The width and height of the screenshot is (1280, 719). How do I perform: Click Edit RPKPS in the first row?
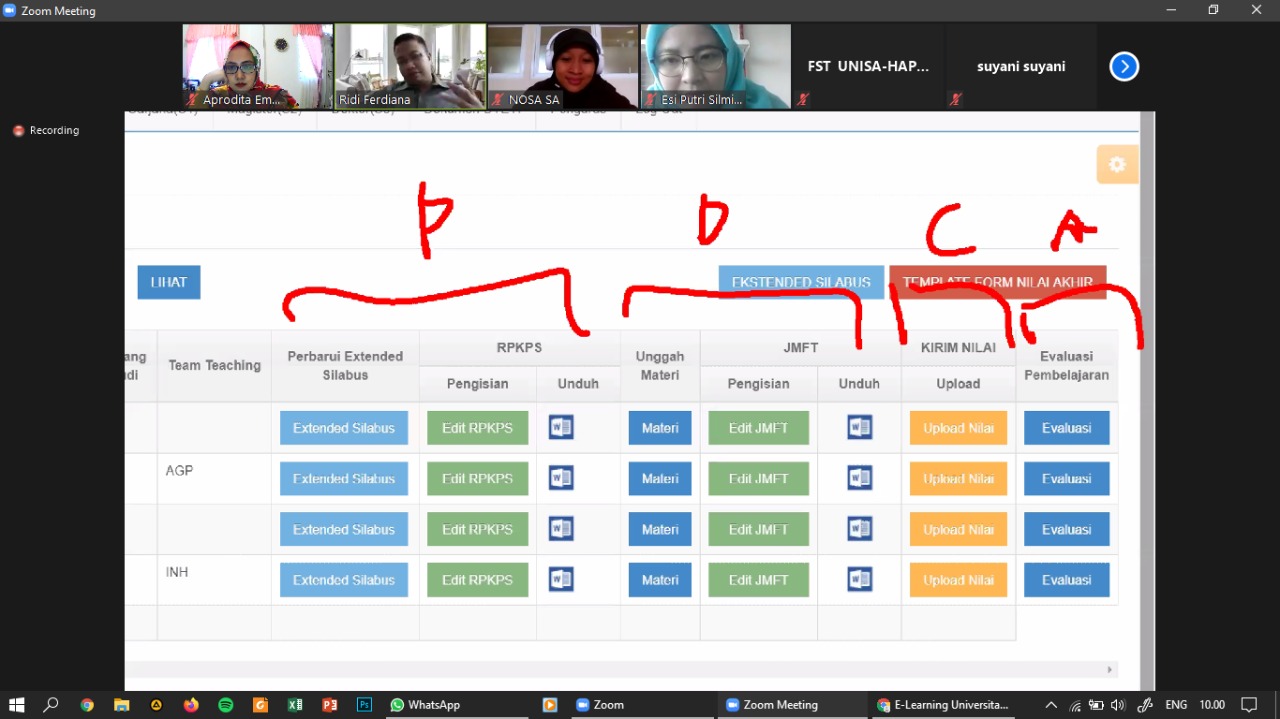[477, 428]
